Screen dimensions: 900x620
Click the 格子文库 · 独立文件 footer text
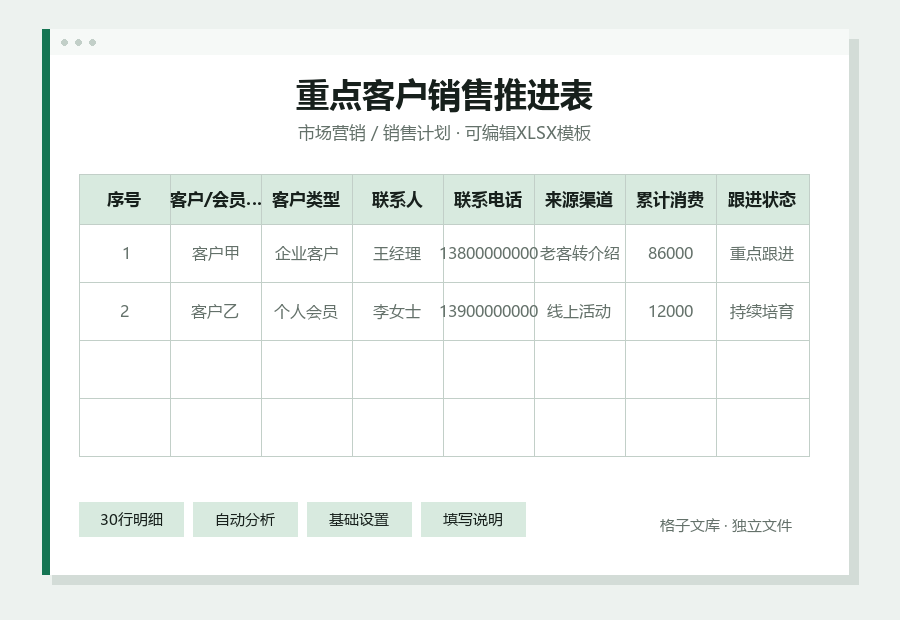click(726, 525)
